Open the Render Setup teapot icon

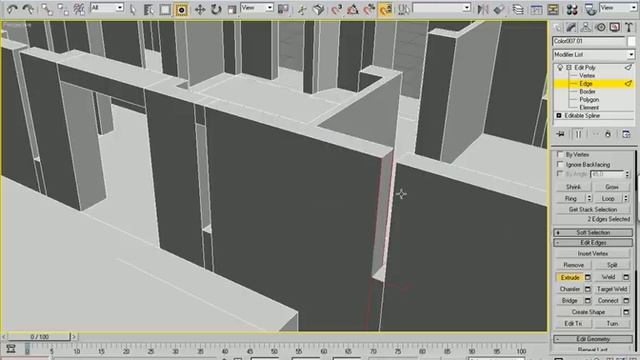[590, 9]
